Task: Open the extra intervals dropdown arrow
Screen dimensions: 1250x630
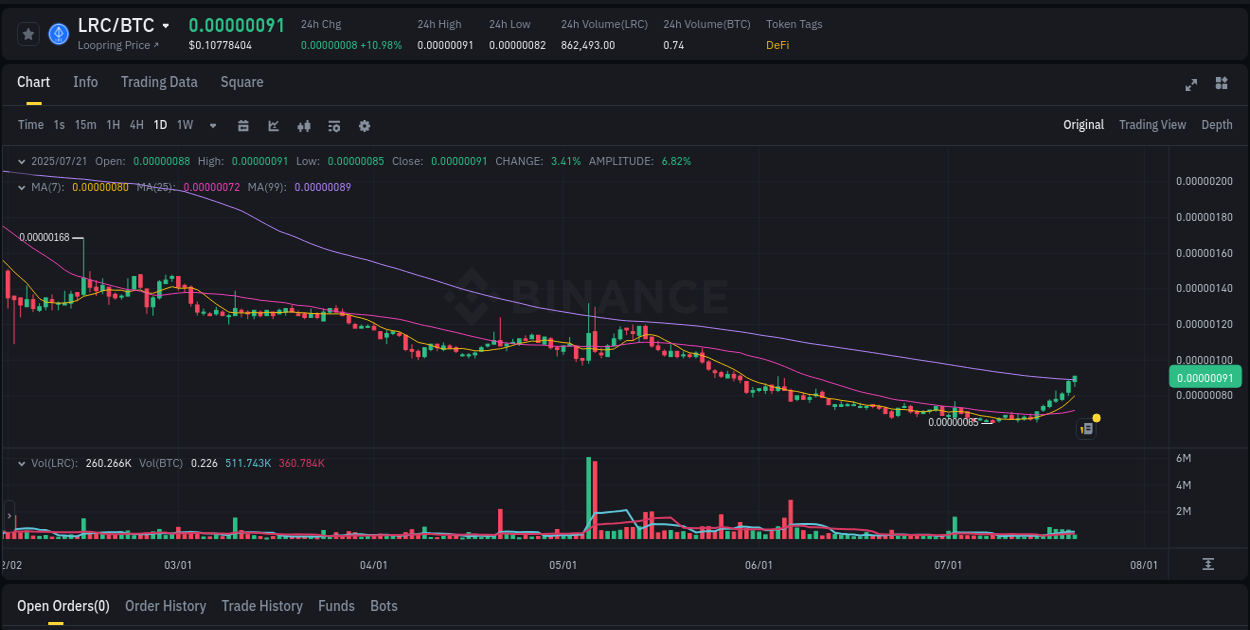Action: (x=211, y=125)
